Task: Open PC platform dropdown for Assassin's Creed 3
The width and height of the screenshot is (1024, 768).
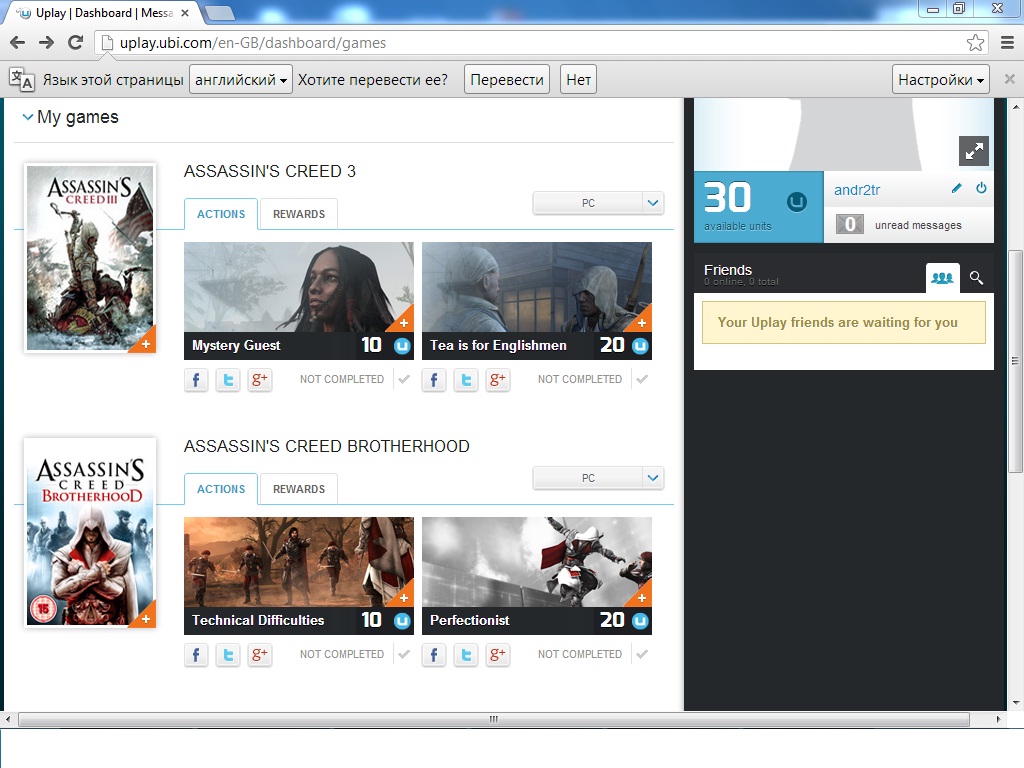Action: (x=599, y=203)
